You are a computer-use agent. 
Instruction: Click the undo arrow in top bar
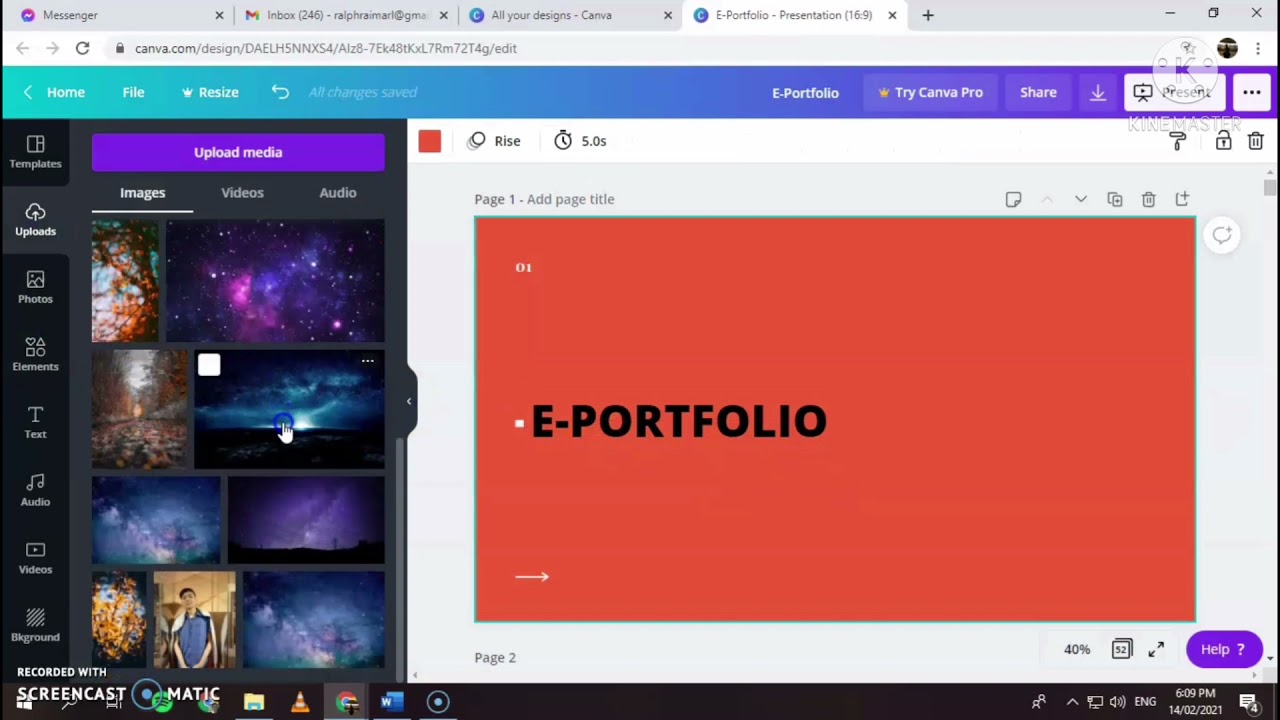click(x=280, y=92)
